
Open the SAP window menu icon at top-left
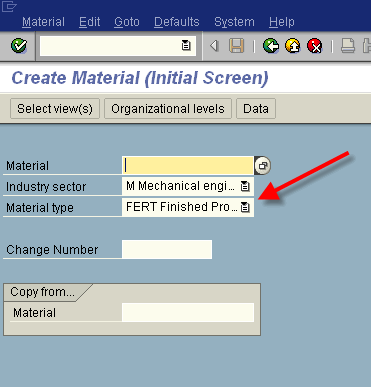pos(9,6)
